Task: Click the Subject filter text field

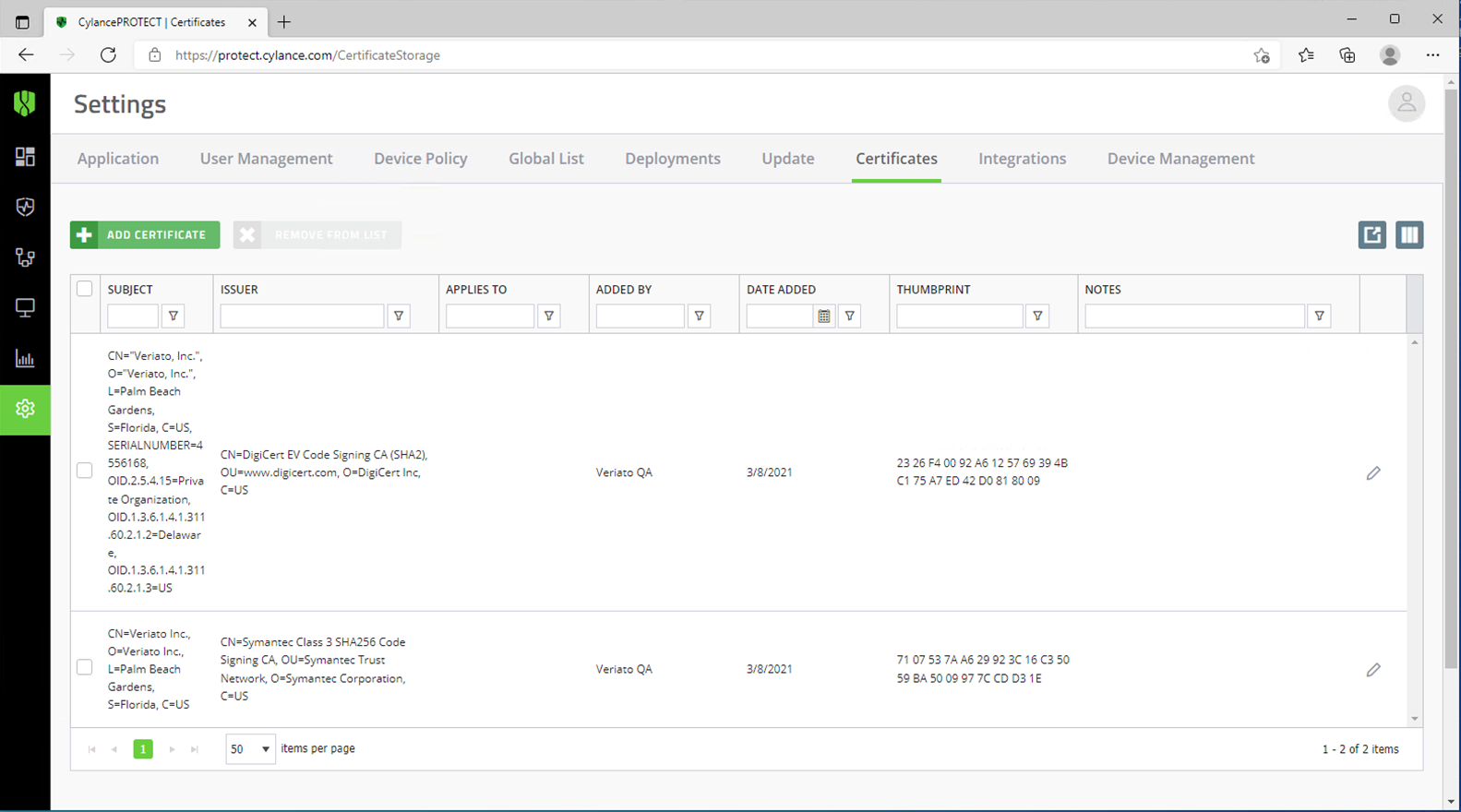Action: coord(133,316)
